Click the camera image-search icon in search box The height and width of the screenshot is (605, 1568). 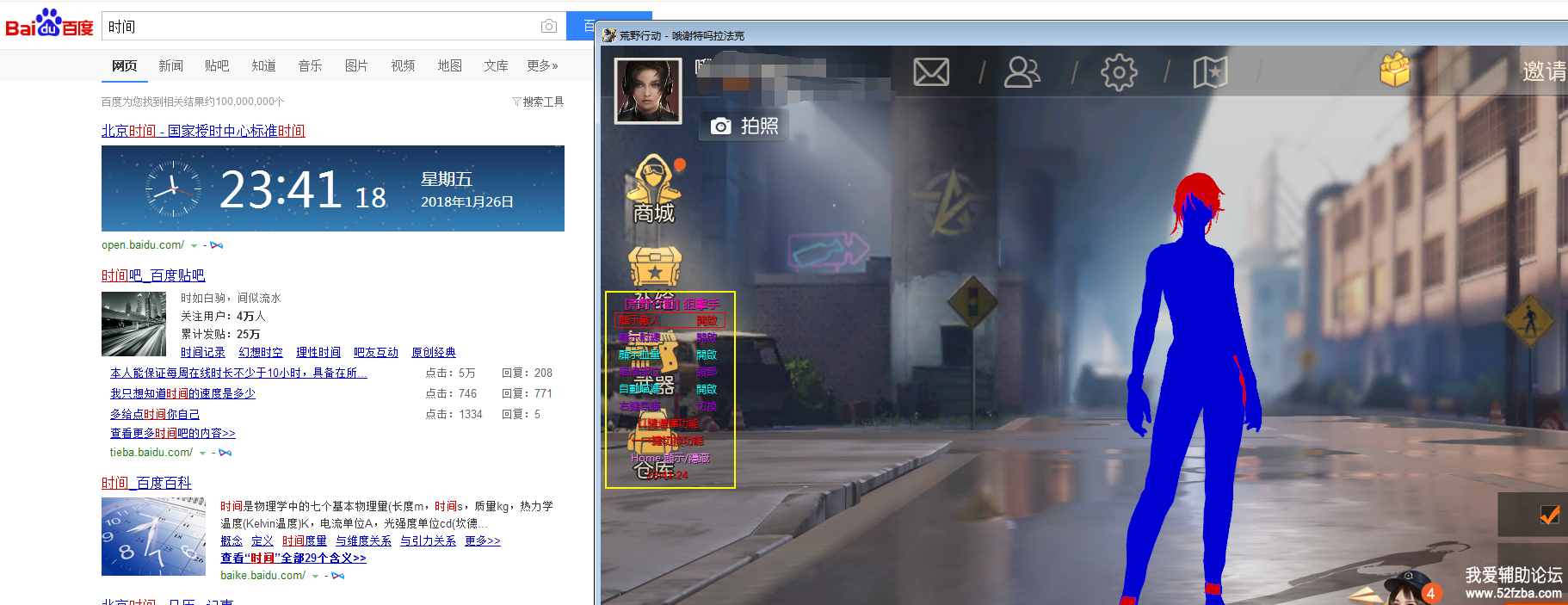click(x=549, y=27)
